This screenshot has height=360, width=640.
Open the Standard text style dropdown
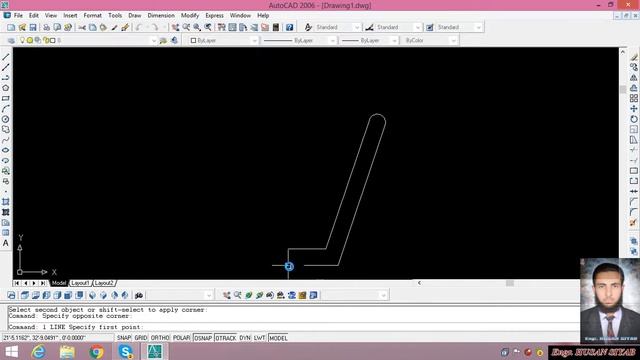(x=357, y=27)
